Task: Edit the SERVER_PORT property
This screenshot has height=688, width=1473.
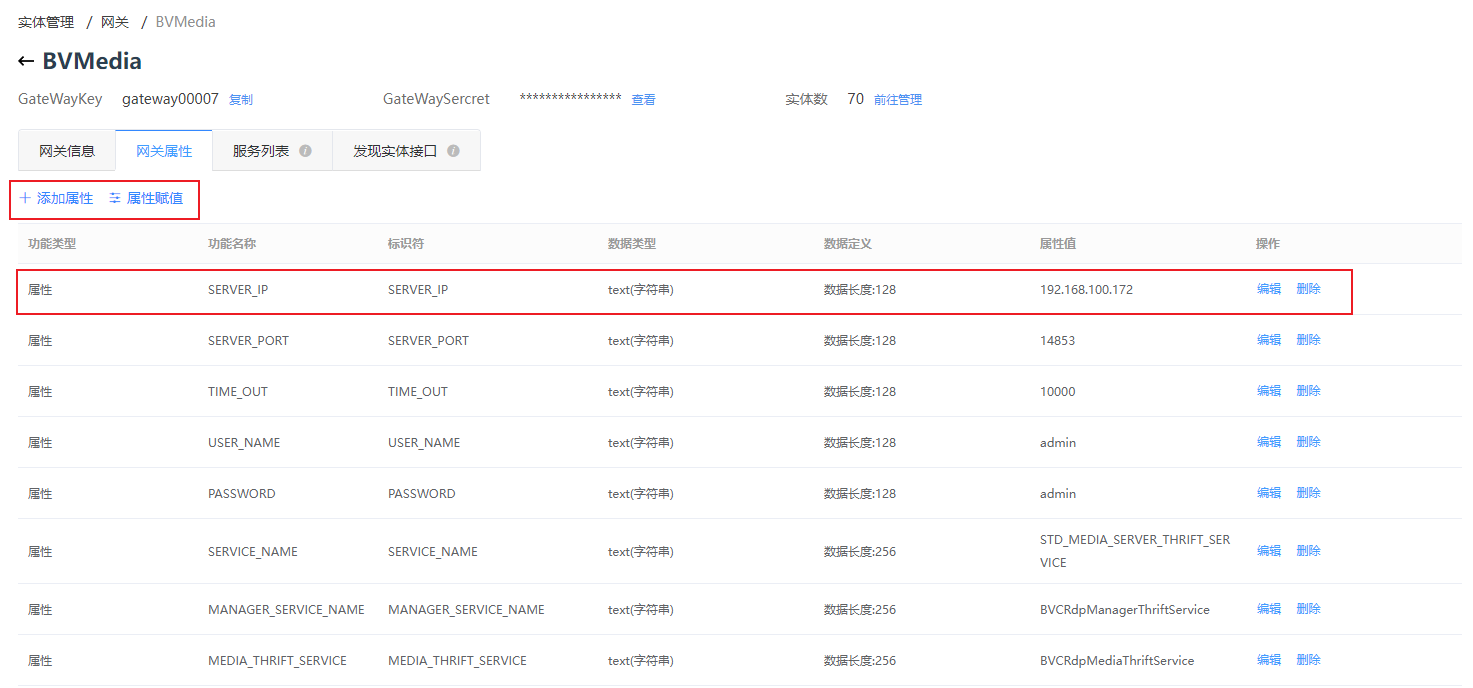Action: pyautogui.click(x=1269, y=340)
